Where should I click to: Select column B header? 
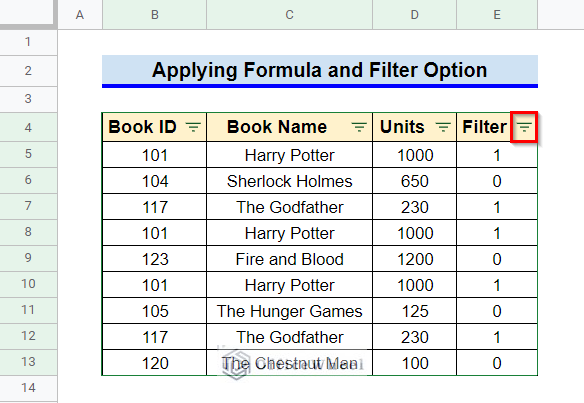click(x=155, y=15)
